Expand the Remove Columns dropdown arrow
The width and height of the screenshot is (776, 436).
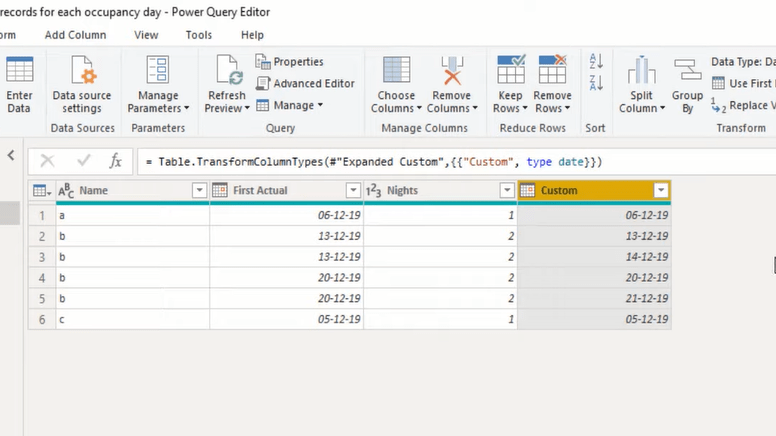[475, 108]
